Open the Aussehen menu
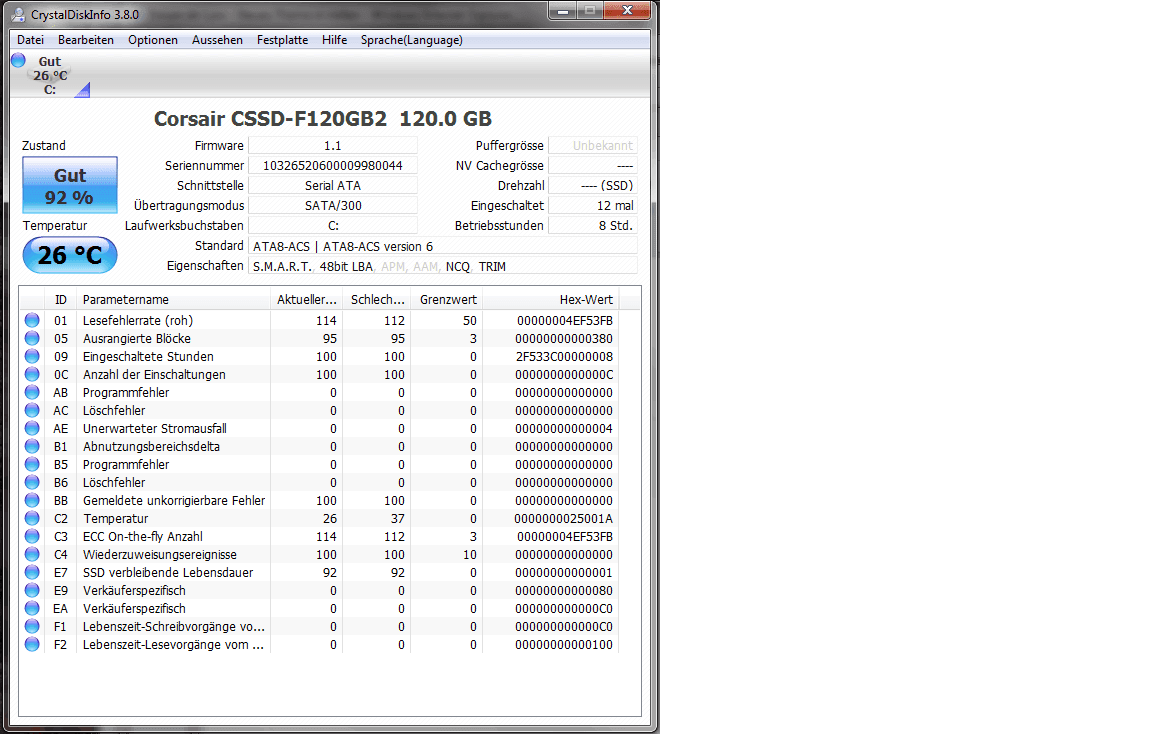The height and width of the screenshot is (734, 1152). tap(217, 40)
